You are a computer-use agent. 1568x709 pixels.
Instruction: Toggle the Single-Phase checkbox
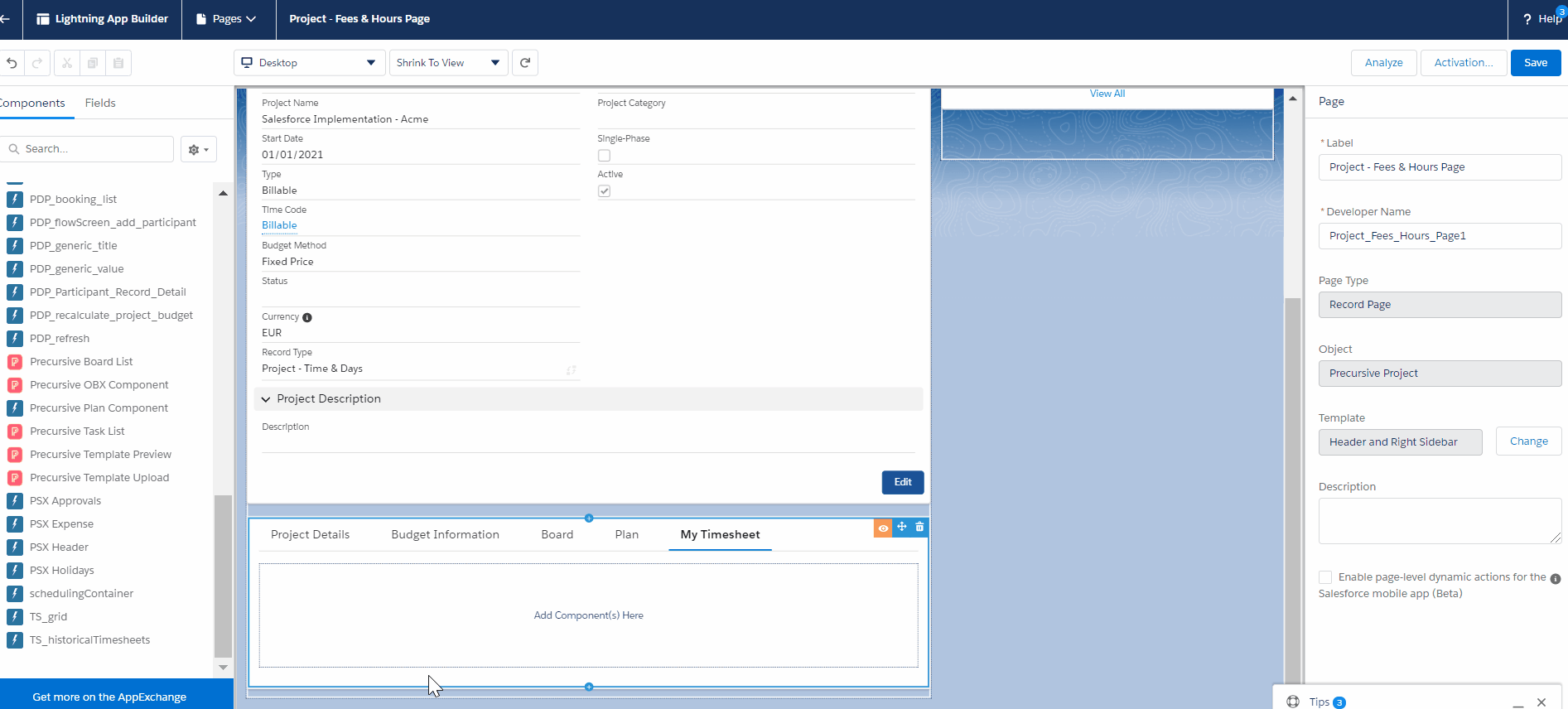coord(604,156)
